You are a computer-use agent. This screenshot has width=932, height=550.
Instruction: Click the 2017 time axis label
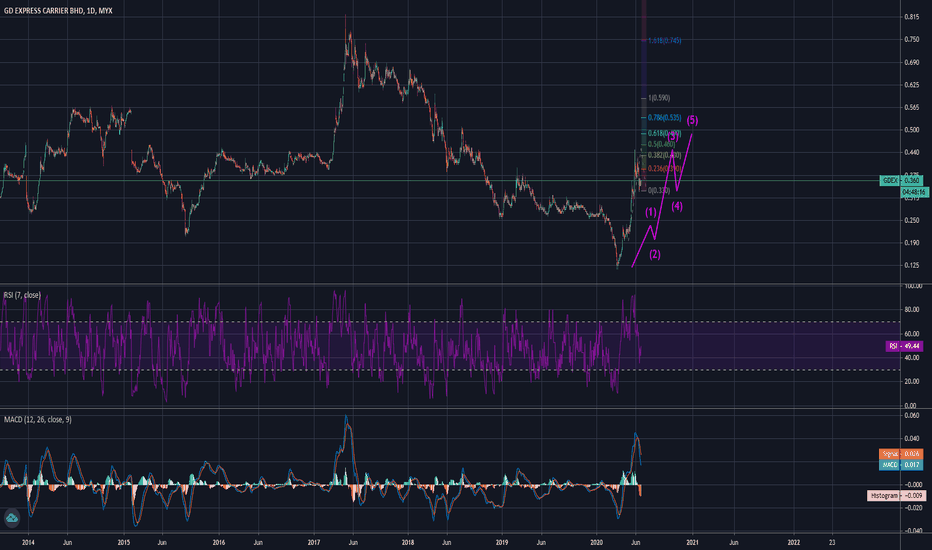pyautogui.click(x=314, y=542)
